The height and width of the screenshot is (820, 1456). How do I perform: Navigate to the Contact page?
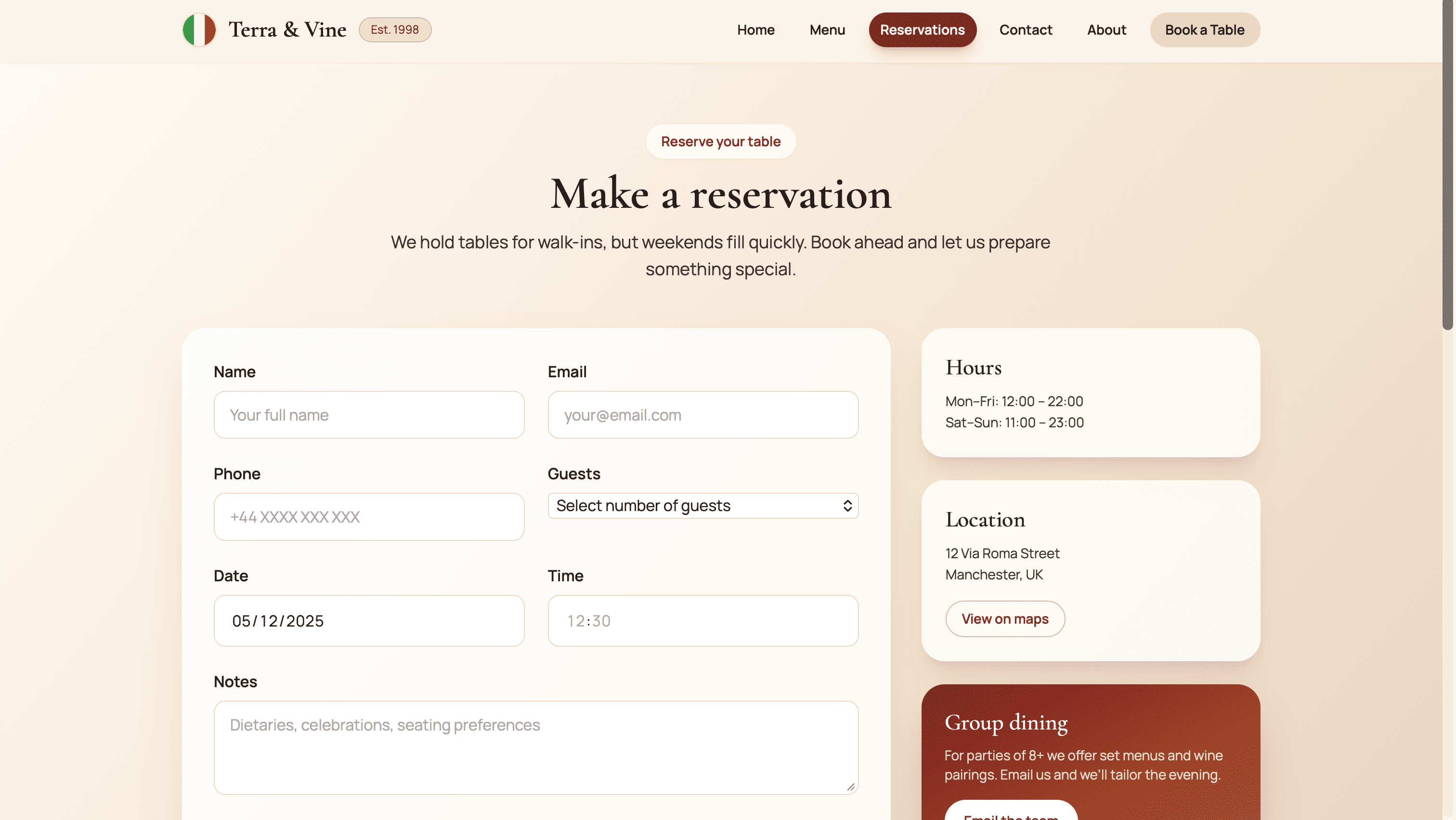click(1025, 29)
